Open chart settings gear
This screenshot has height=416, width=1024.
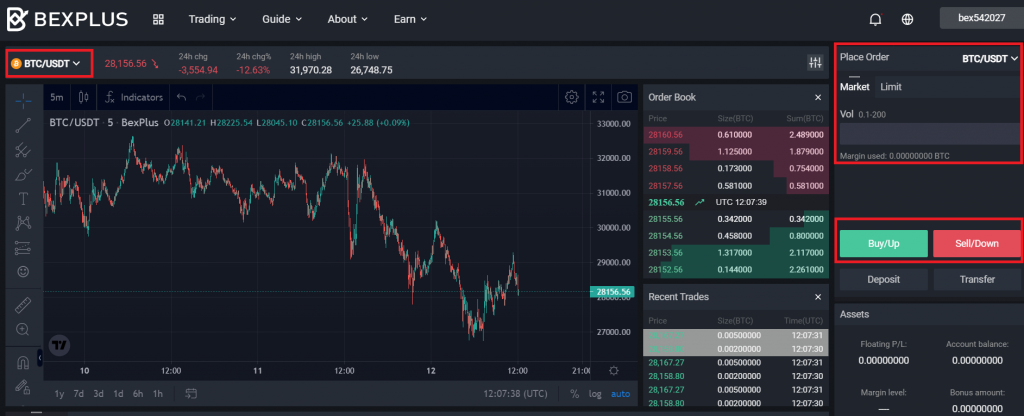[572, 97]
